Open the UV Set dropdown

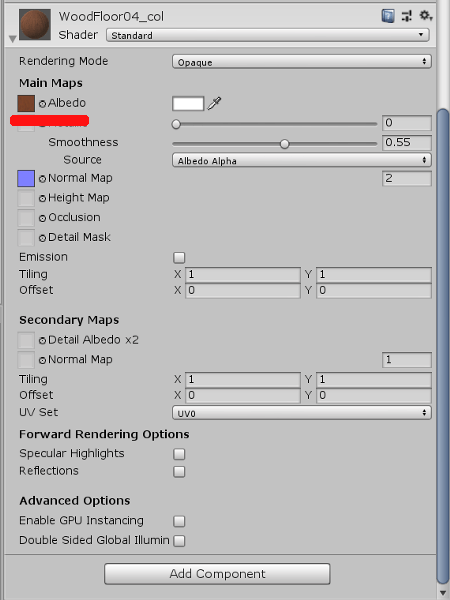point(302,413)
